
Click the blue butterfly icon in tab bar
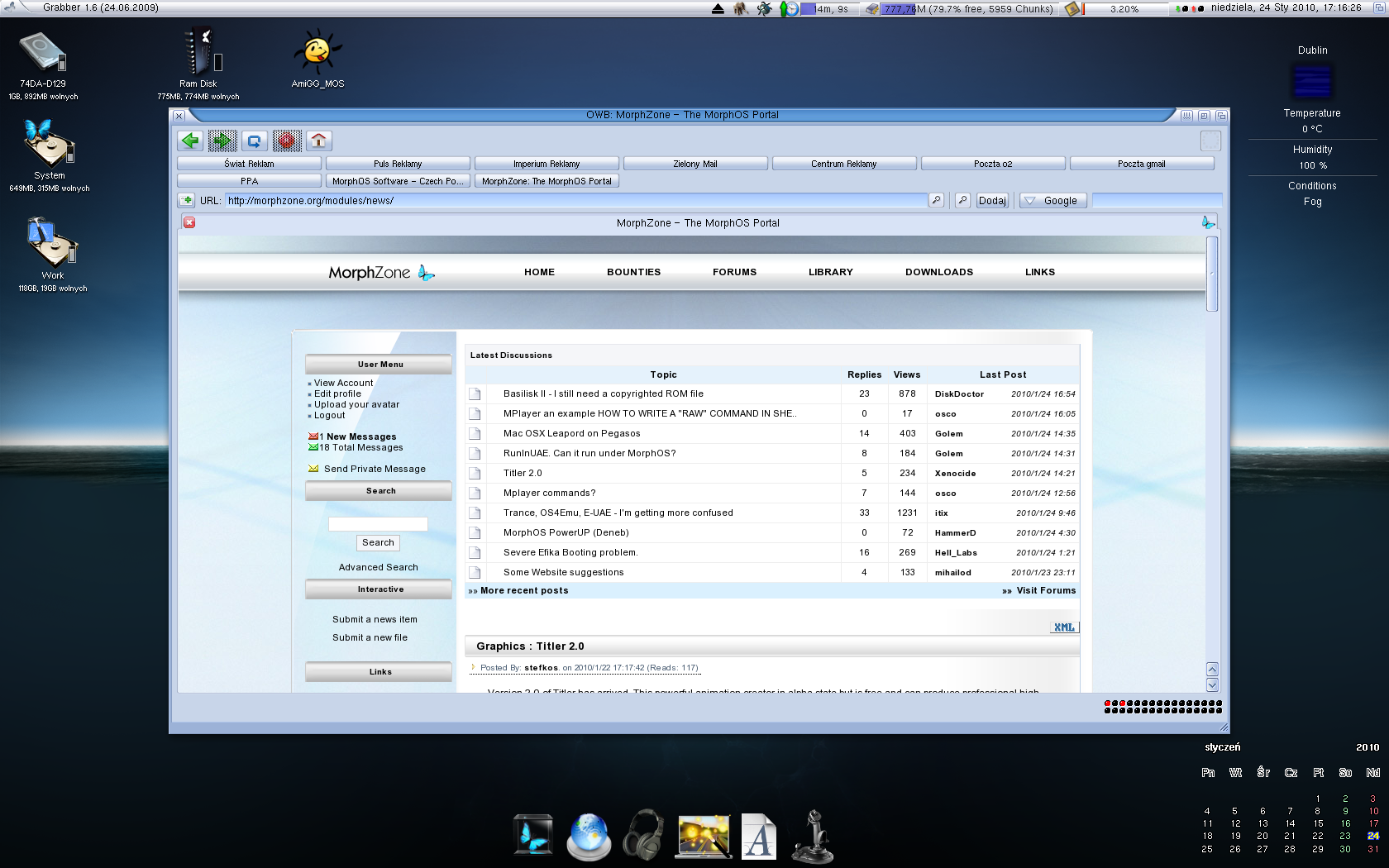coord(1208,222)
